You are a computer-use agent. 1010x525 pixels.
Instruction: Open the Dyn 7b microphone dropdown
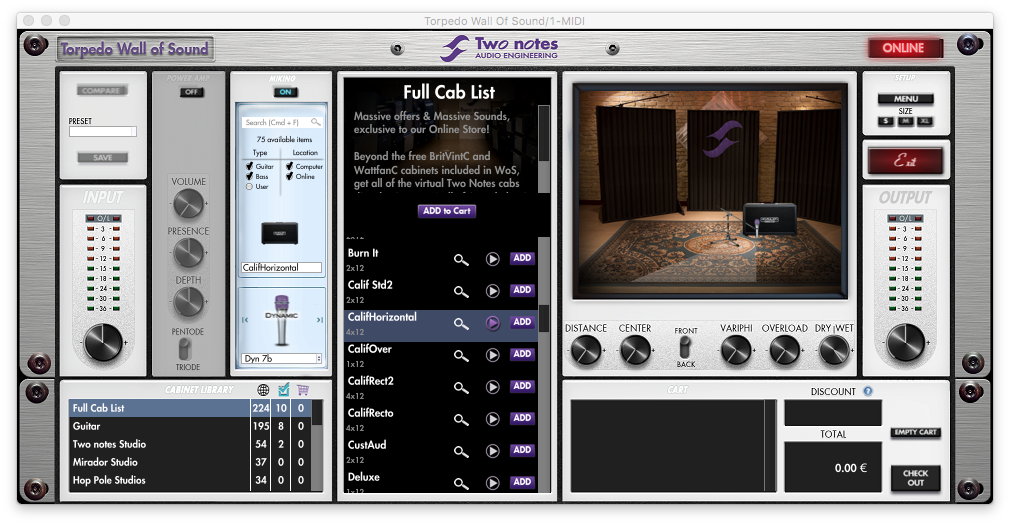[x=281, y=359]
